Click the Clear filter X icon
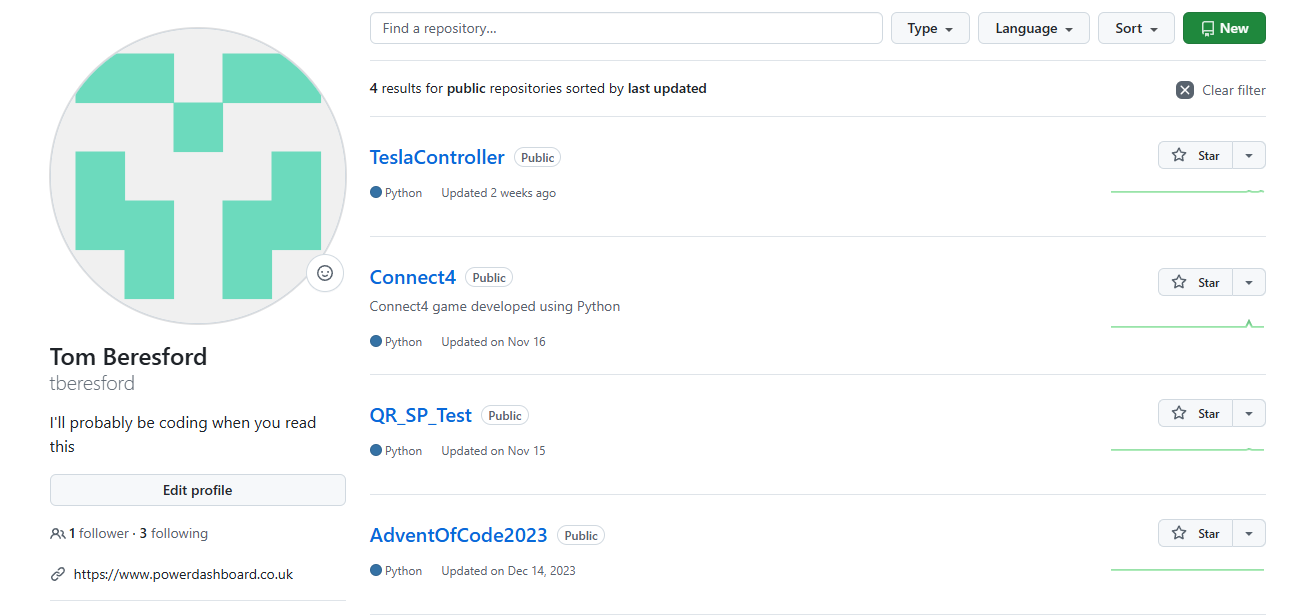The width and height of the screenshot is (1315, 616). pyautogui.click(x=1185, y=90)
